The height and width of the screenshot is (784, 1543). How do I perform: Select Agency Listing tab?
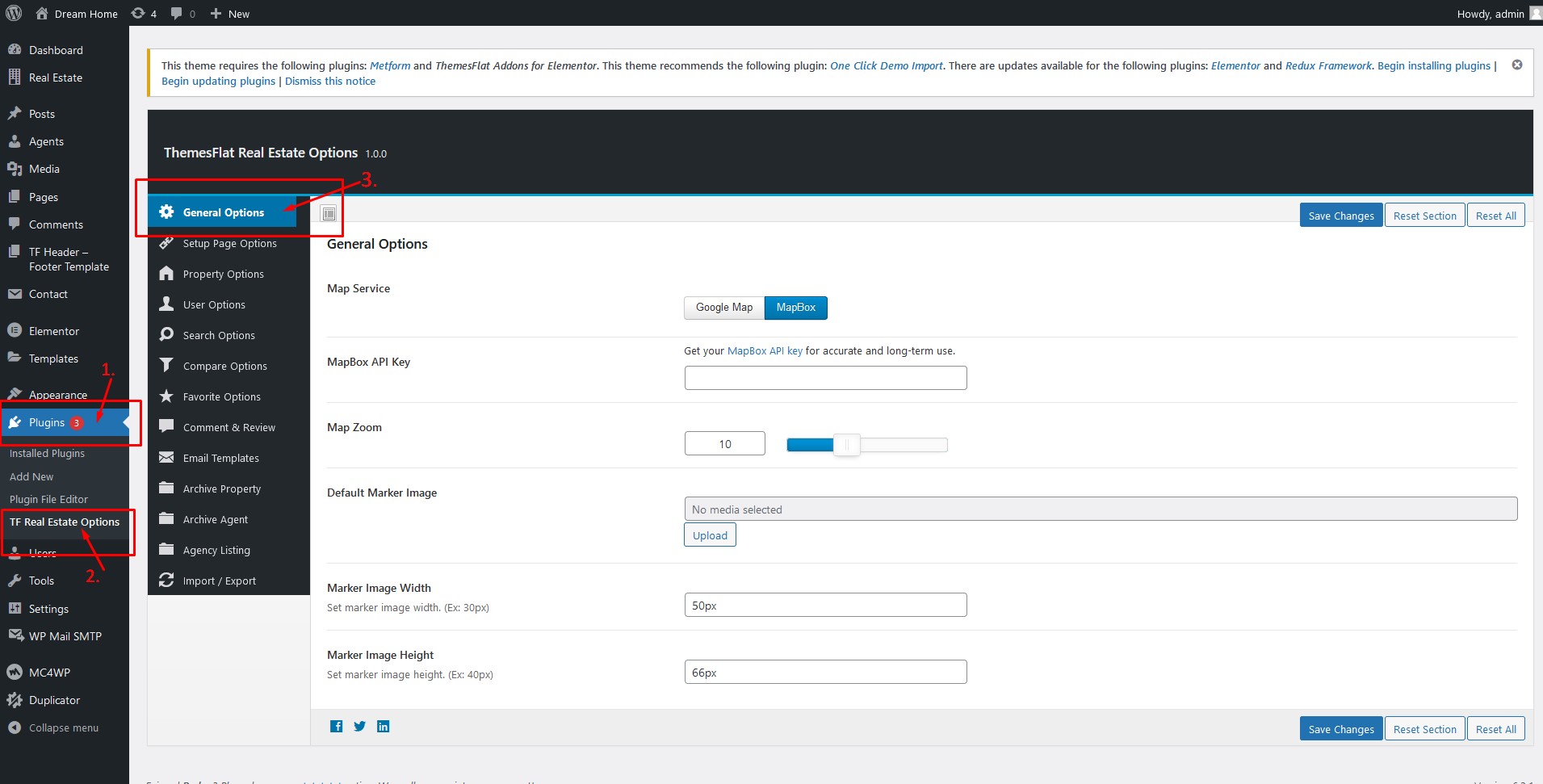click(229, 550)
